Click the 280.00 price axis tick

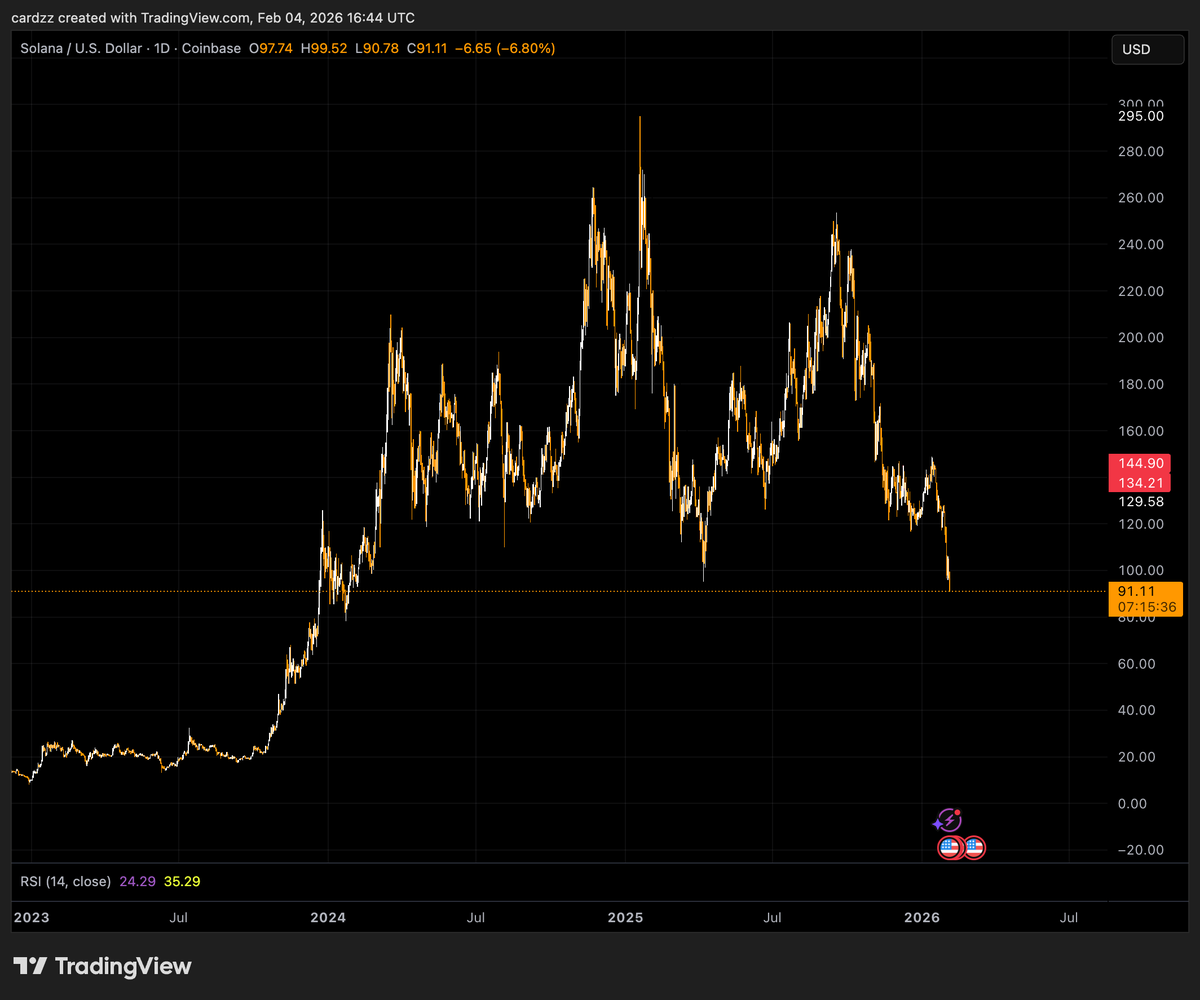[1141, 151]
